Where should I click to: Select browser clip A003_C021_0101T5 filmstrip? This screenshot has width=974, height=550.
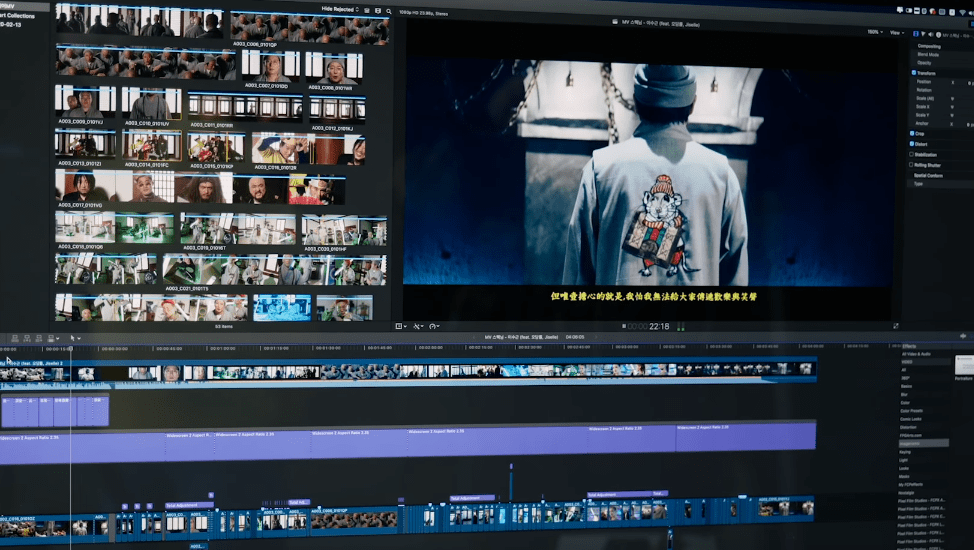pos(274,269)
